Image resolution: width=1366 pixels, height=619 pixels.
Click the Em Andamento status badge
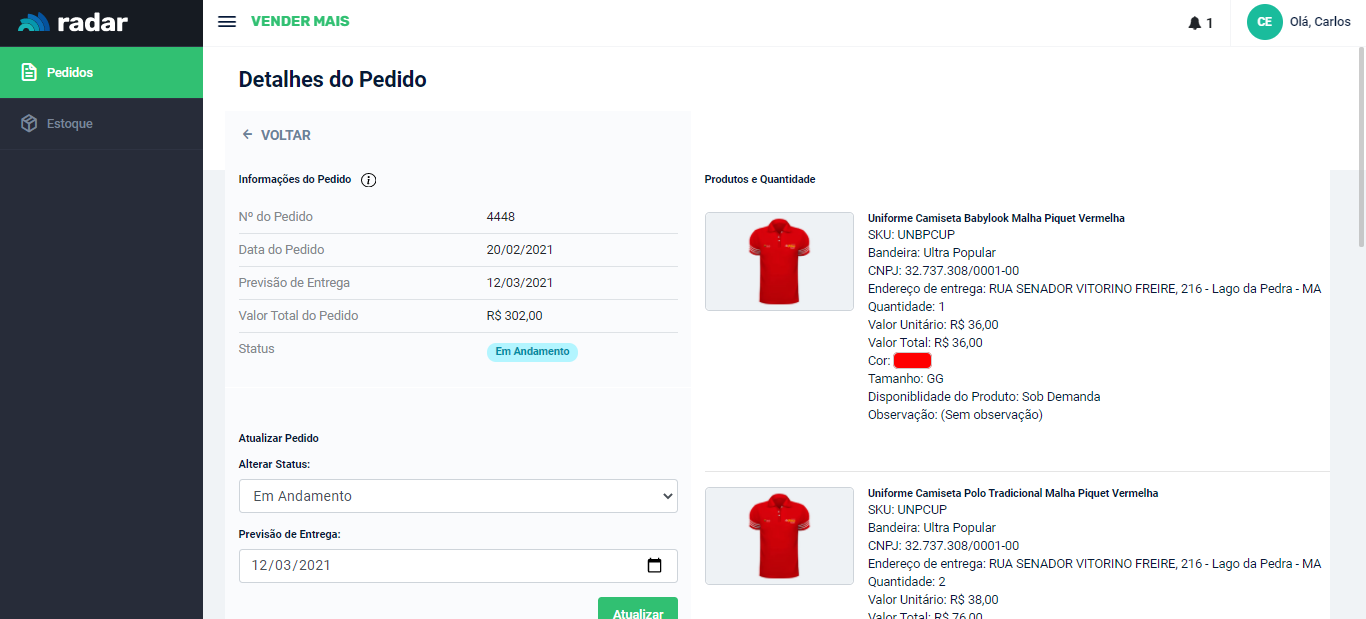[x=532, y=352]
